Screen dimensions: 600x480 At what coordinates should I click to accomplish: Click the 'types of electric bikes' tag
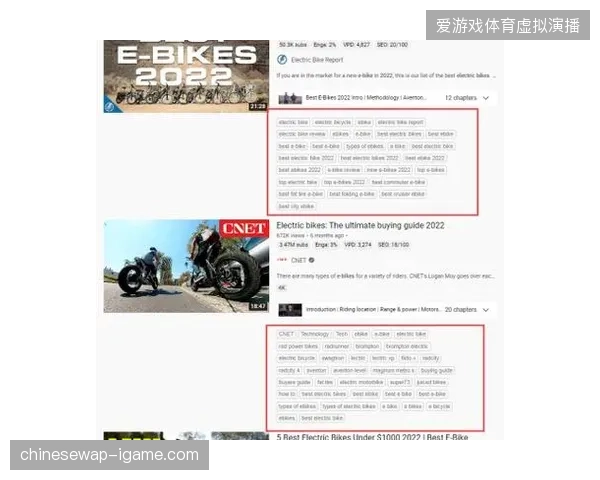click(x=349, y=406)
